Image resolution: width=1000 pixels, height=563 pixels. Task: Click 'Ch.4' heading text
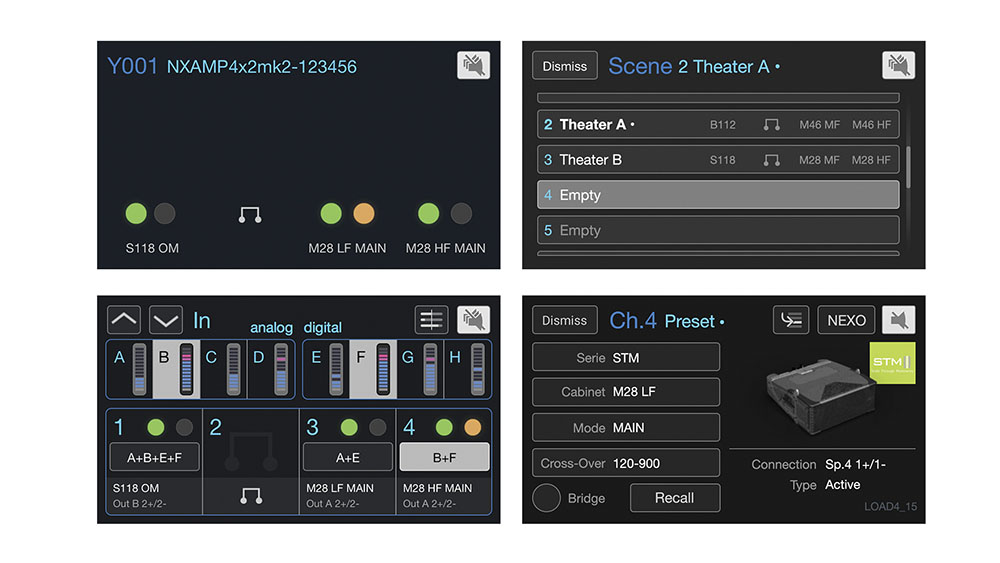633,320
